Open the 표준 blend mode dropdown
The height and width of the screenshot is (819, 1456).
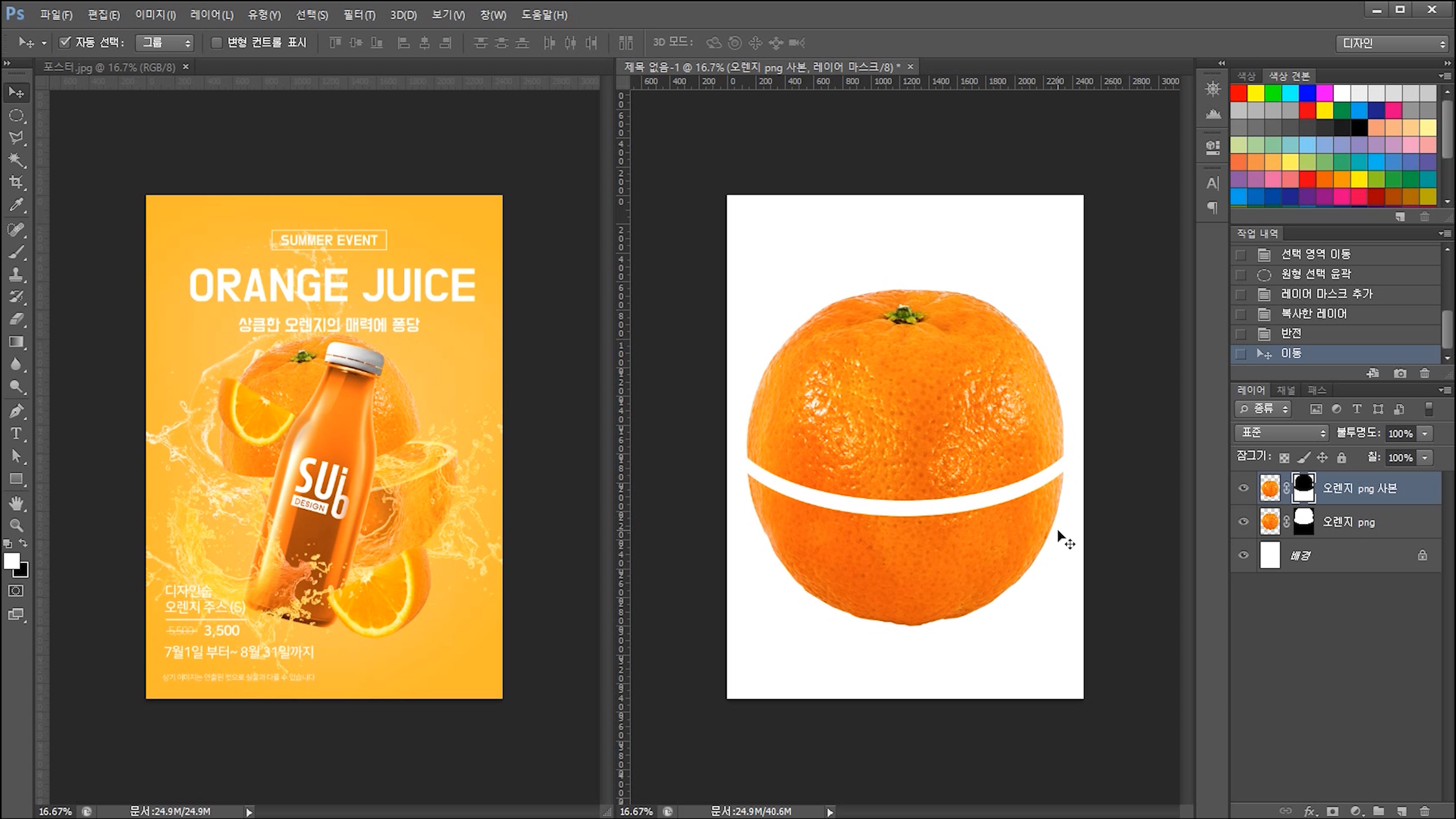tap(1281, 433)
